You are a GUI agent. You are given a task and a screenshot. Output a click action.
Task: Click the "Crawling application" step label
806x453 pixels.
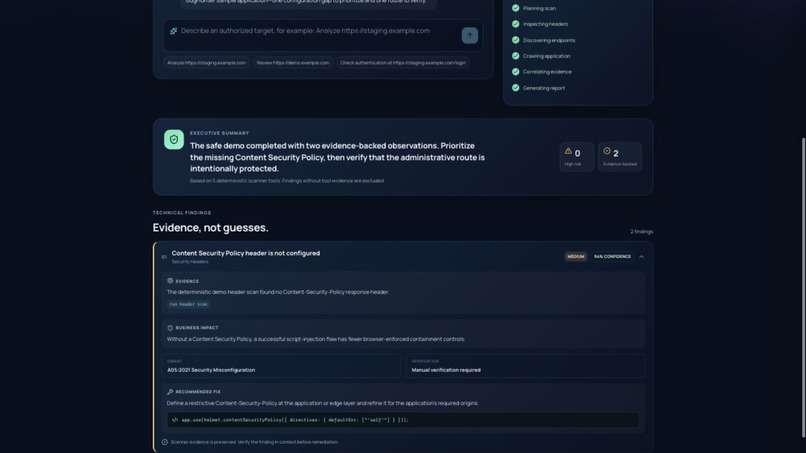coord(546,56)
